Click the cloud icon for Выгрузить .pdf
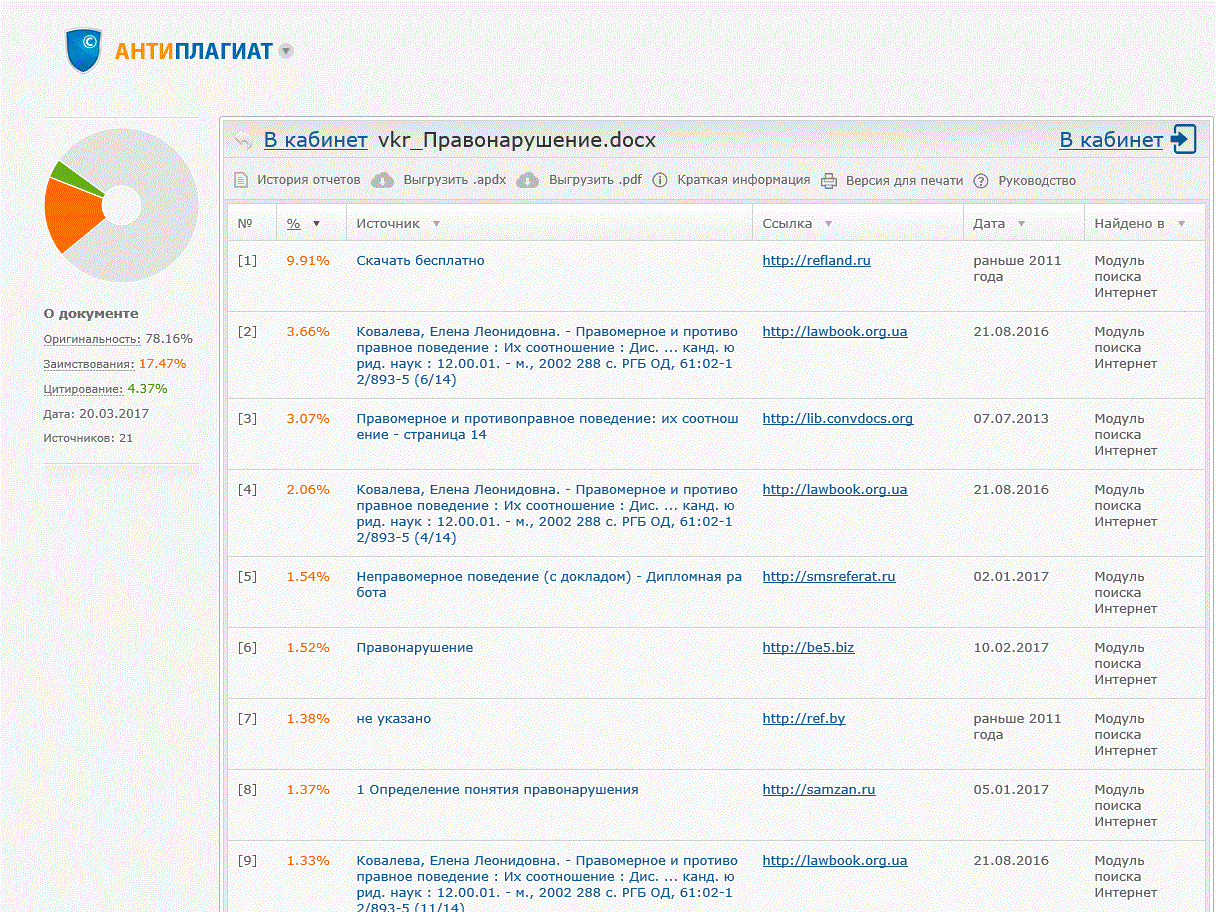1216x912 pixels. [528, 181]
